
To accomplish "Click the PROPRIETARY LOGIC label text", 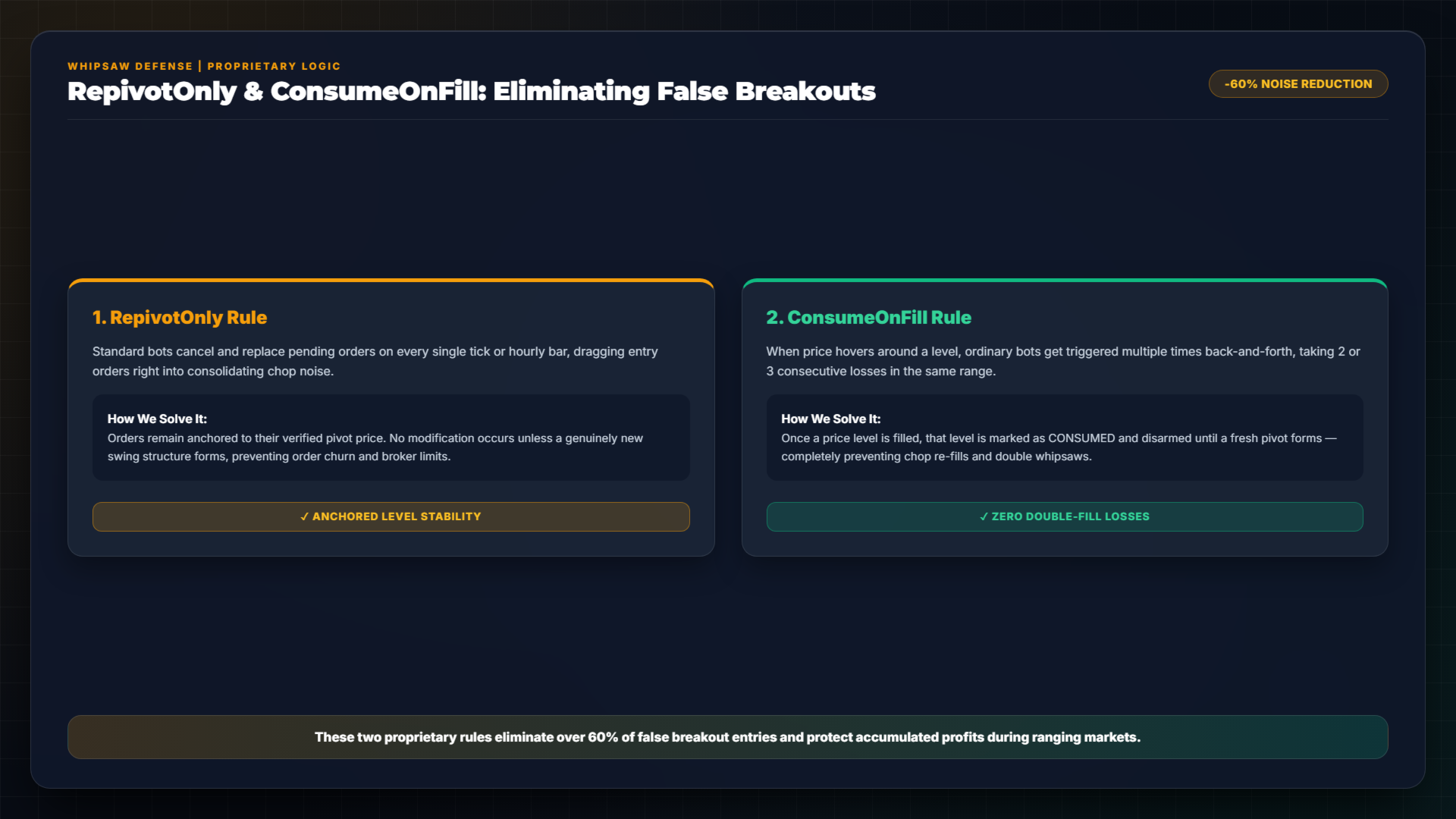I will click(x=275, y=67).
